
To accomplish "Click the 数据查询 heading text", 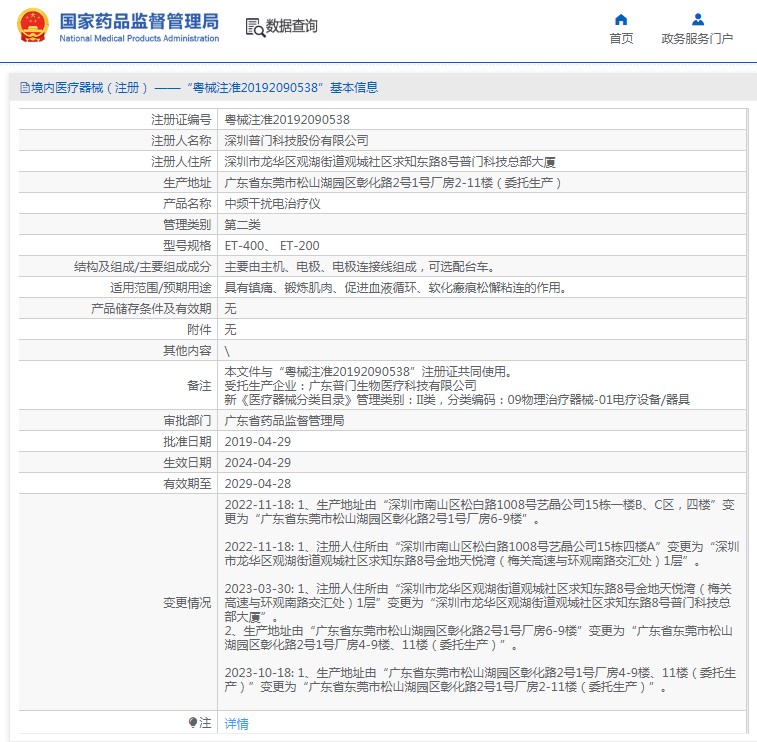I will [292, 26].
